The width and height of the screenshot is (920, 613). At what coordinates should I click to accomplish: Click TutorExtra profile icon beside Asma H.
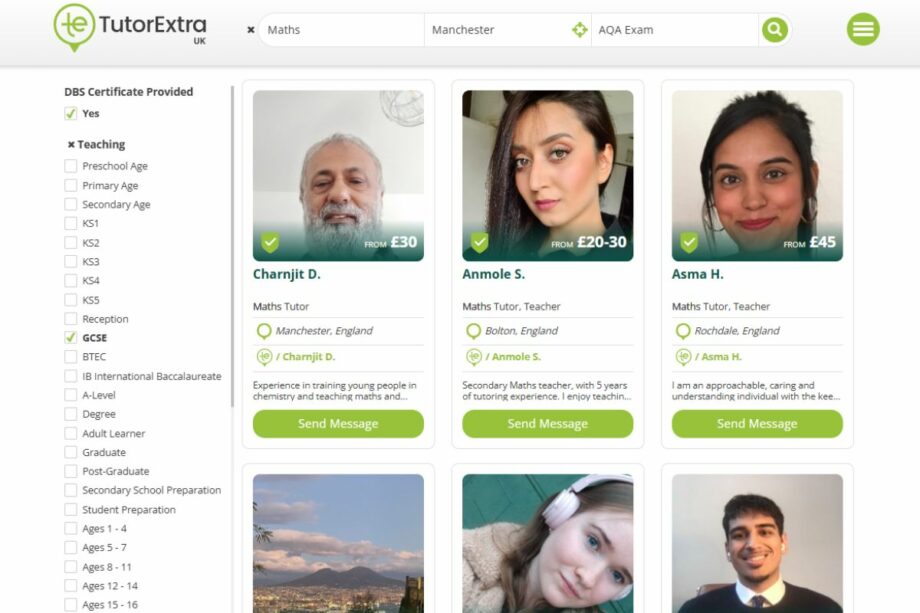pos(683,357)
